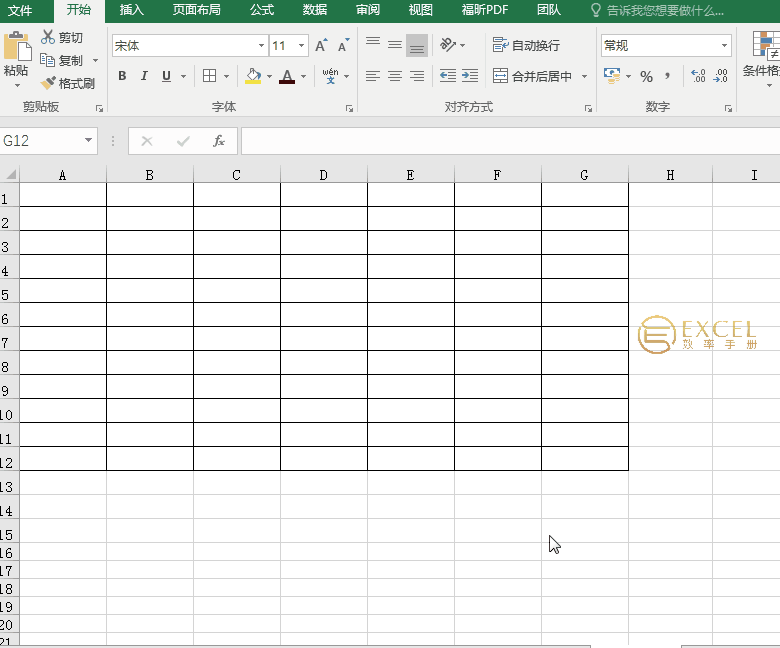Click the wén phonetic guide icon
The height and width of the screenshot is (648, 780).
330,76
